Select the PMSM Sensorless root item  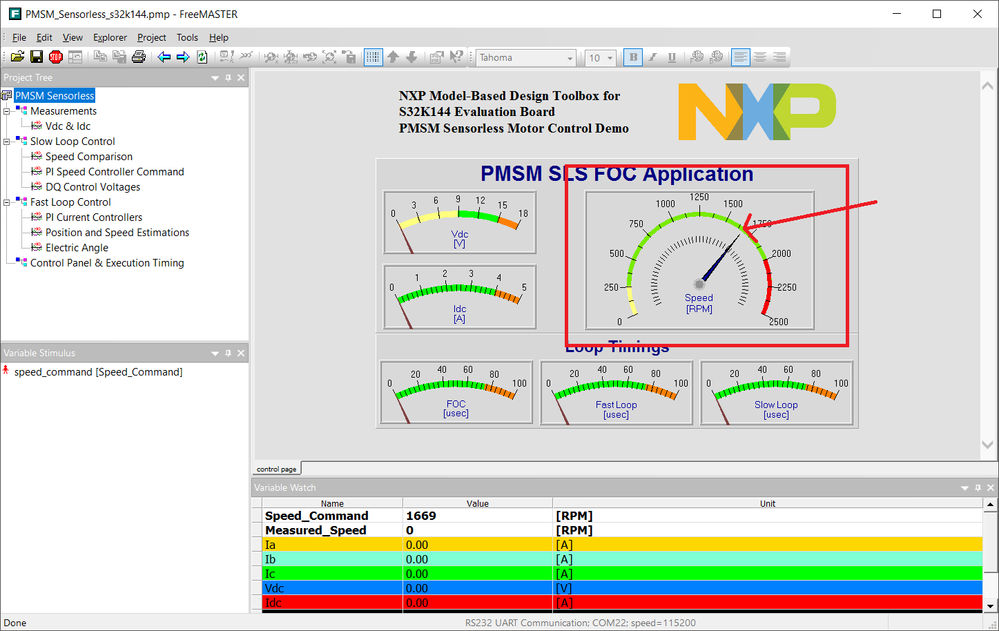(x=55, y=96)
